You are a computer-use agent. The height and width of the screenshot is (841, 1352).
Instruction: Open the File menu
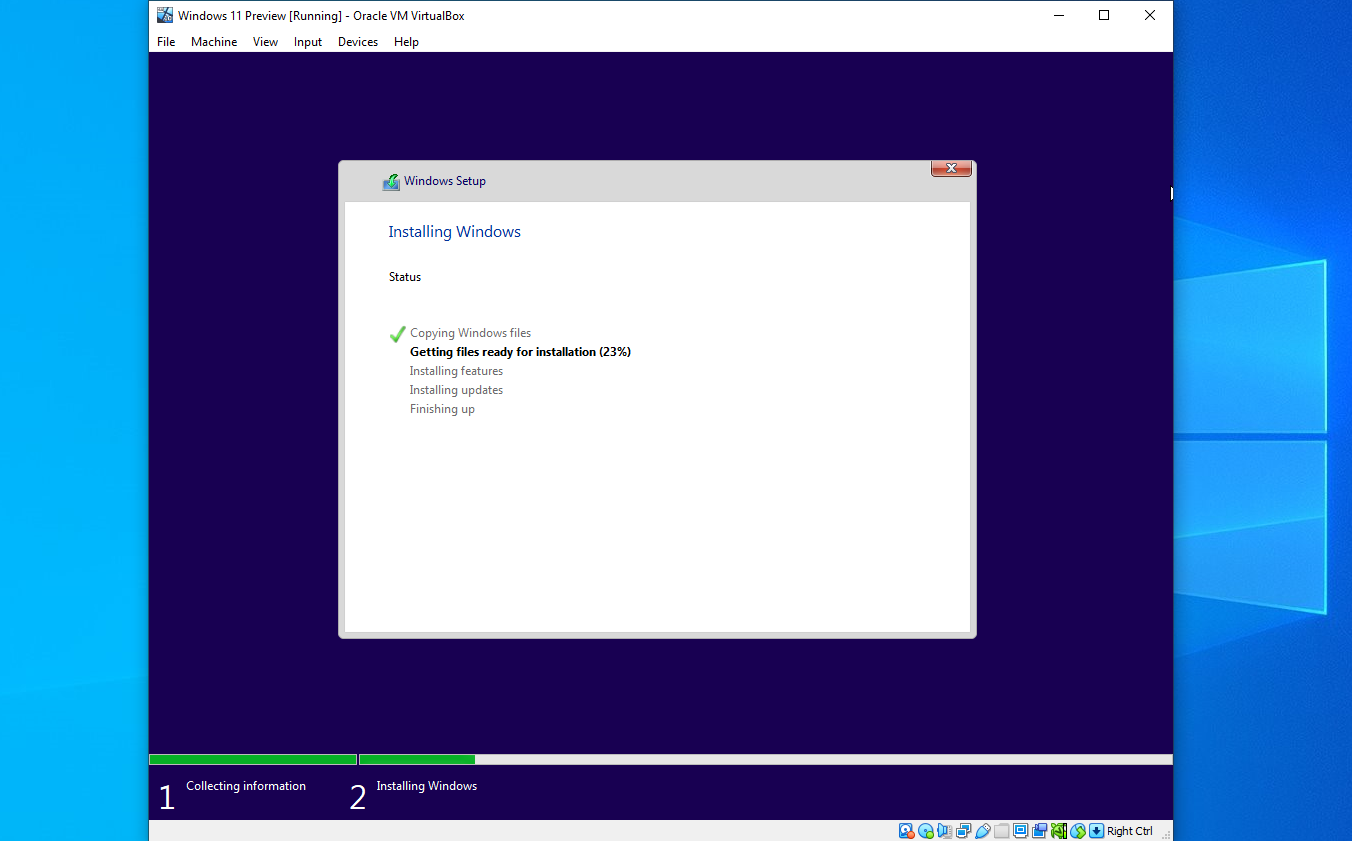[x=166, y=42]
